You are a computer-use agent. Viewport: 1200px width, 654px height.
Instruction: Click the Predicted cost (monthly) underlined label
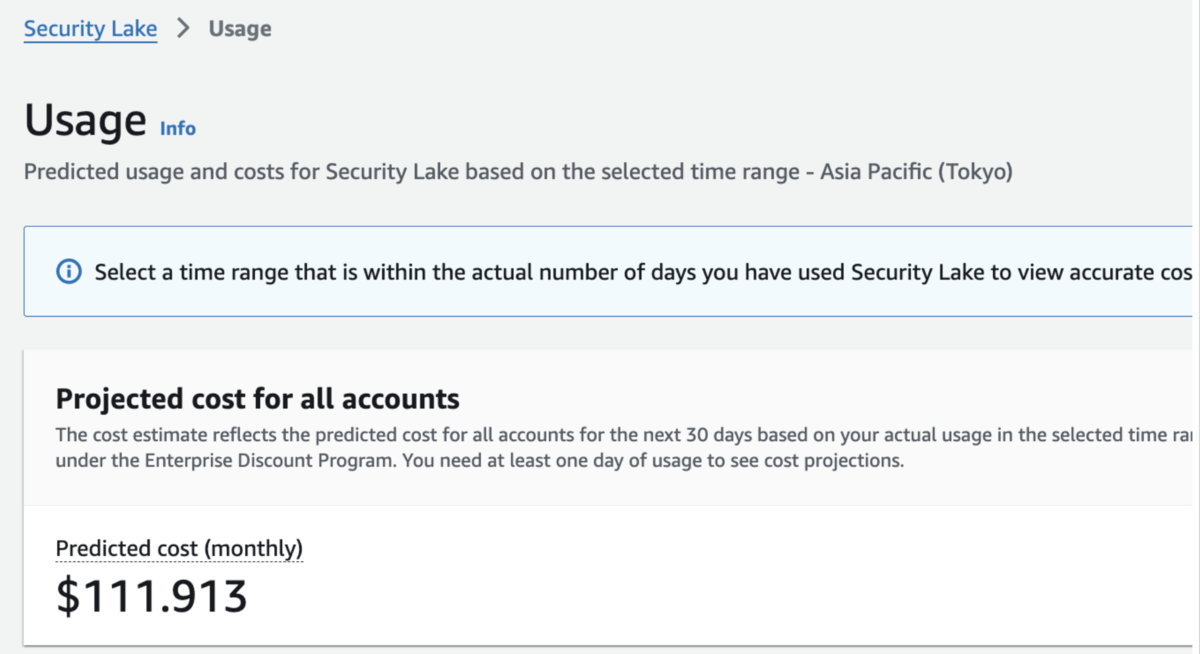pyautogui.click(x=179, y=548)
